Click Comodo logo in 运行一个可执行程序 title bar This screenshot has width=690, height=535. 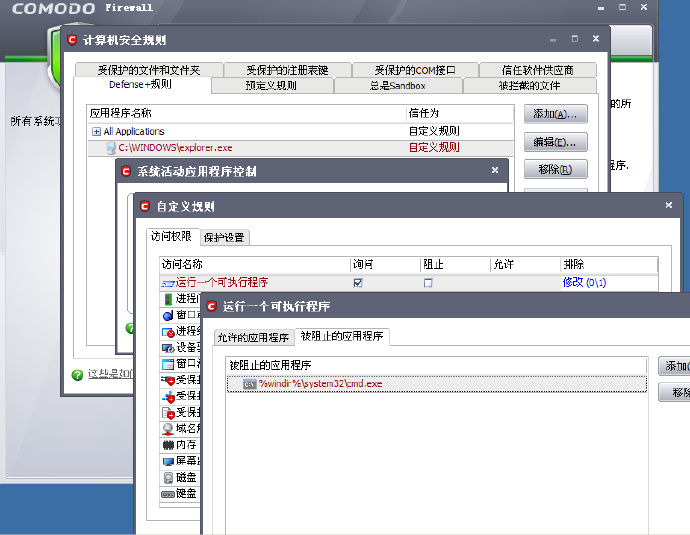click(x=212, y=306)
